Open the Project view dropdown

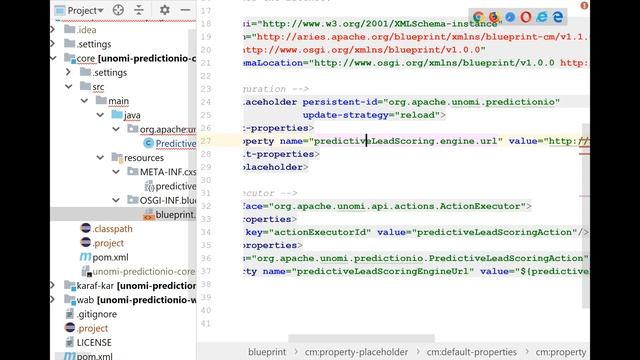(x=80, y=10)
